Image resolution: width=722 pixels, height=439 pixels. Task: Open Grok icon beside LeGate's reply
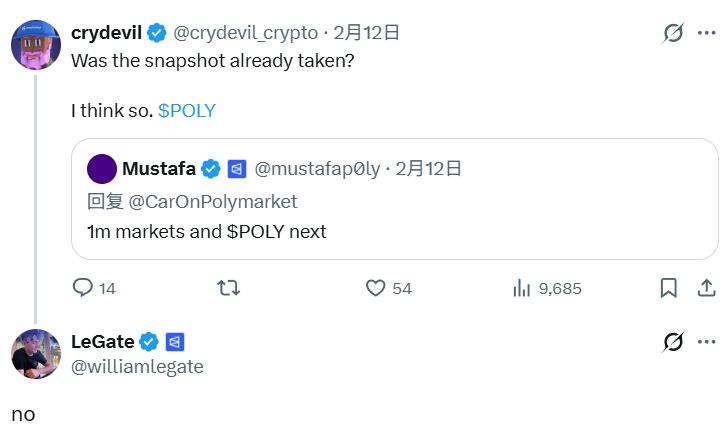coord(674,343)
